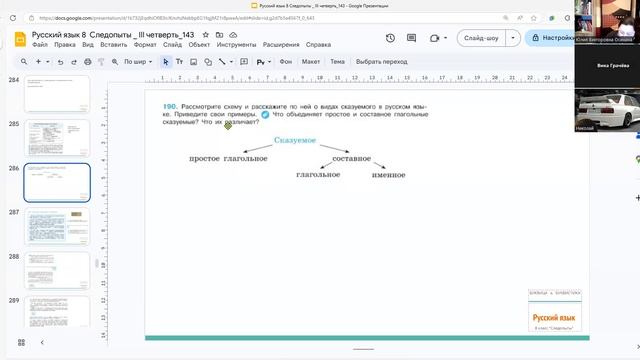
Task: Open the Объект menu
Action: coord(199,44)
